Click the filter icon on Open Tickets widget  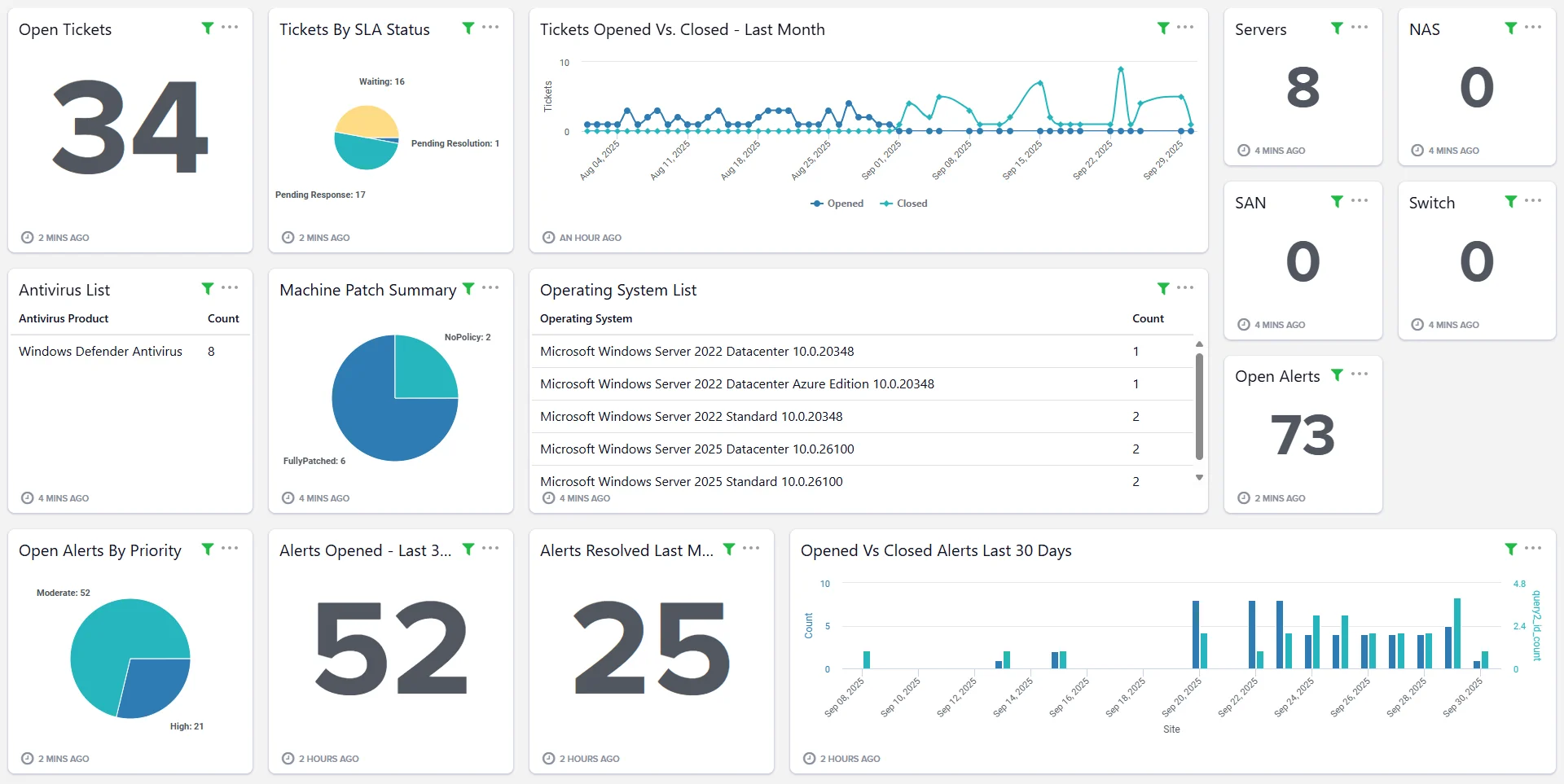[208, 28]
